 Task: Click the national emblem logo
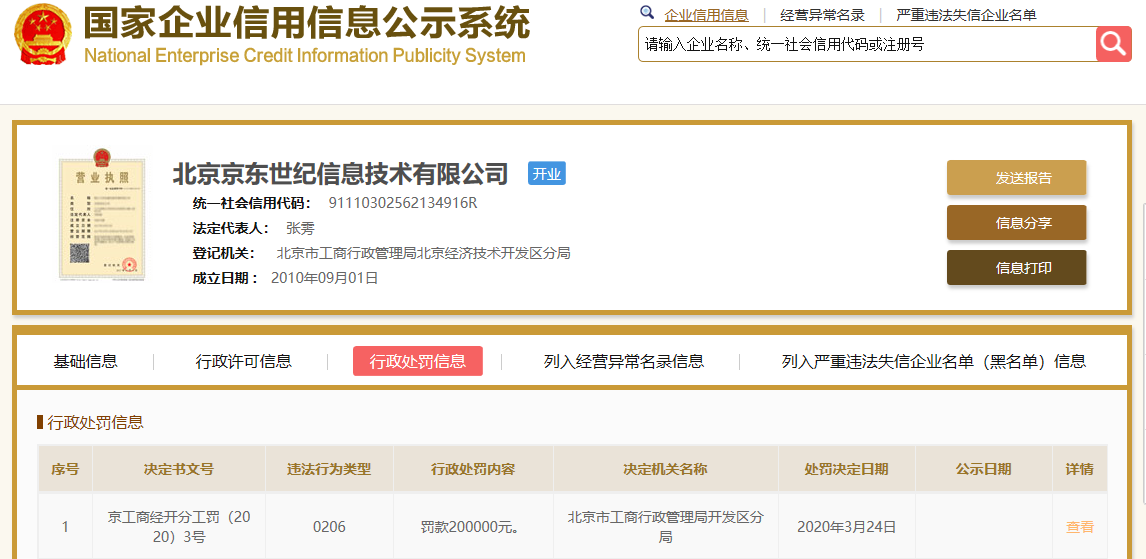click(43, 34)
